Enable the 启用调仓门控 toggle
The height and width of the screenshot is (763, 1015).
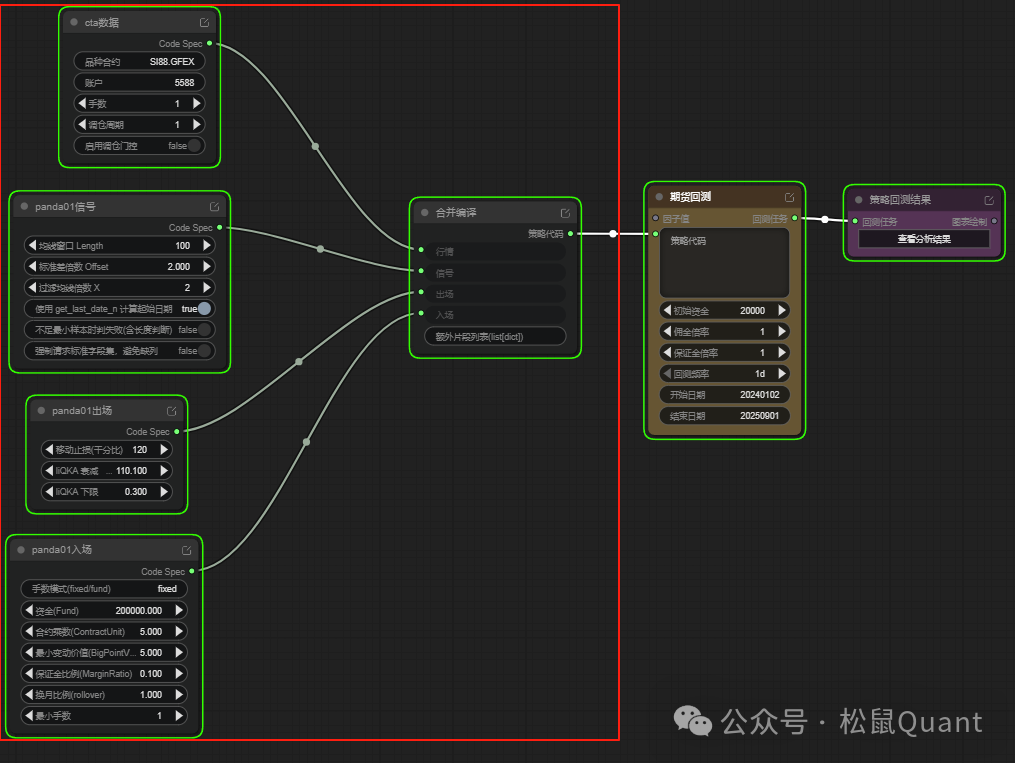[x=193, y=146]
